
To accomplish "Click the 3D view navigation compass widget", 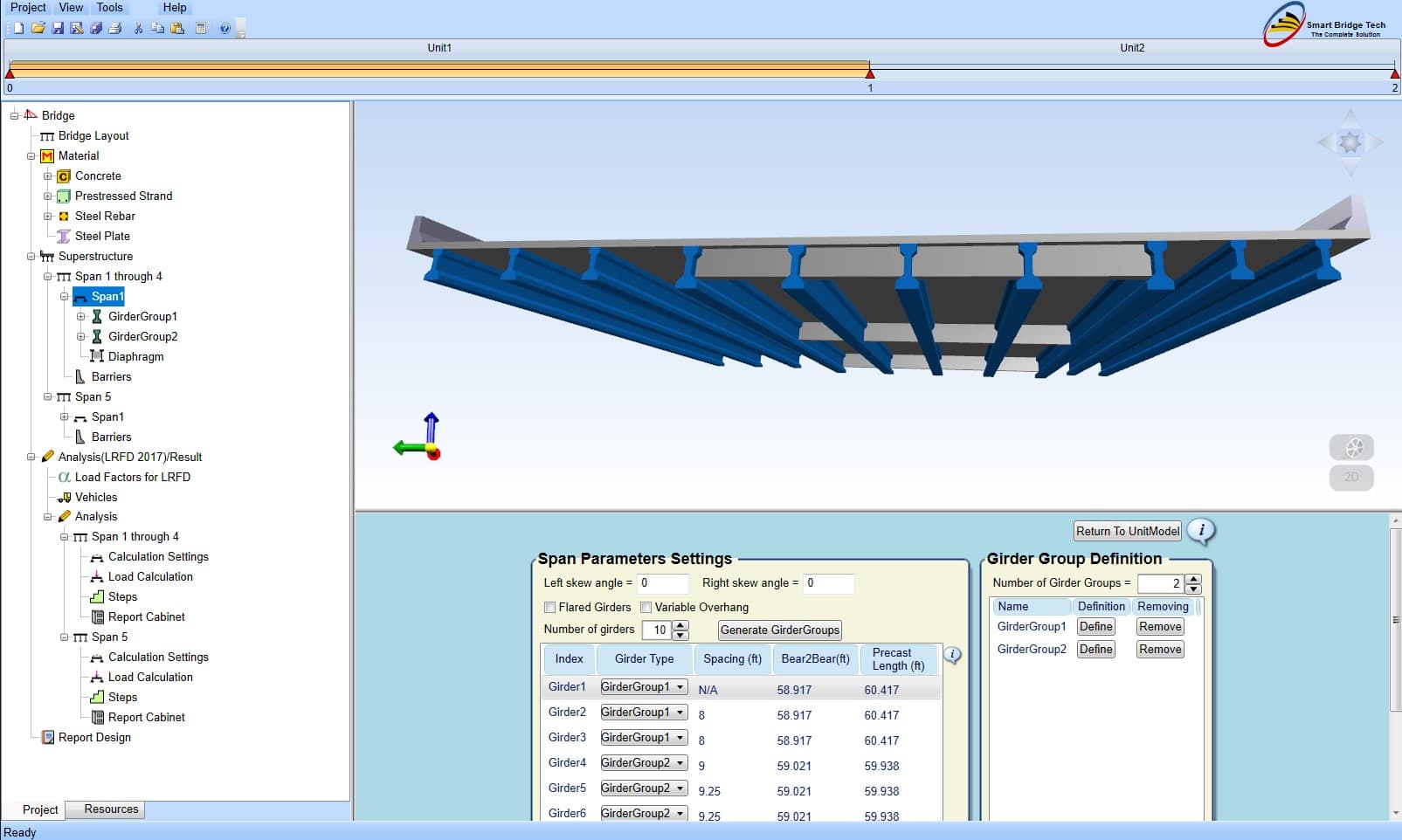I will pyautogui.click(x=1350, y=142).
